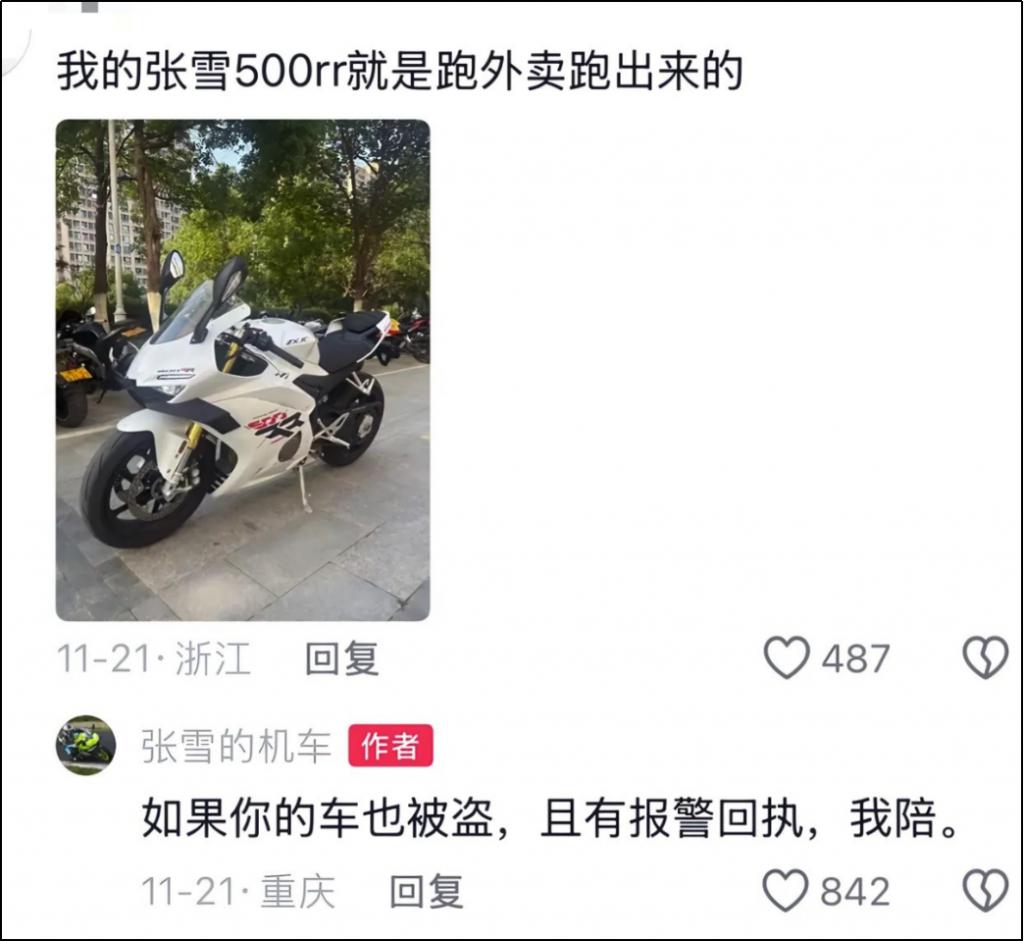
Task: Click the 487 like count
Action: [856, 658]
